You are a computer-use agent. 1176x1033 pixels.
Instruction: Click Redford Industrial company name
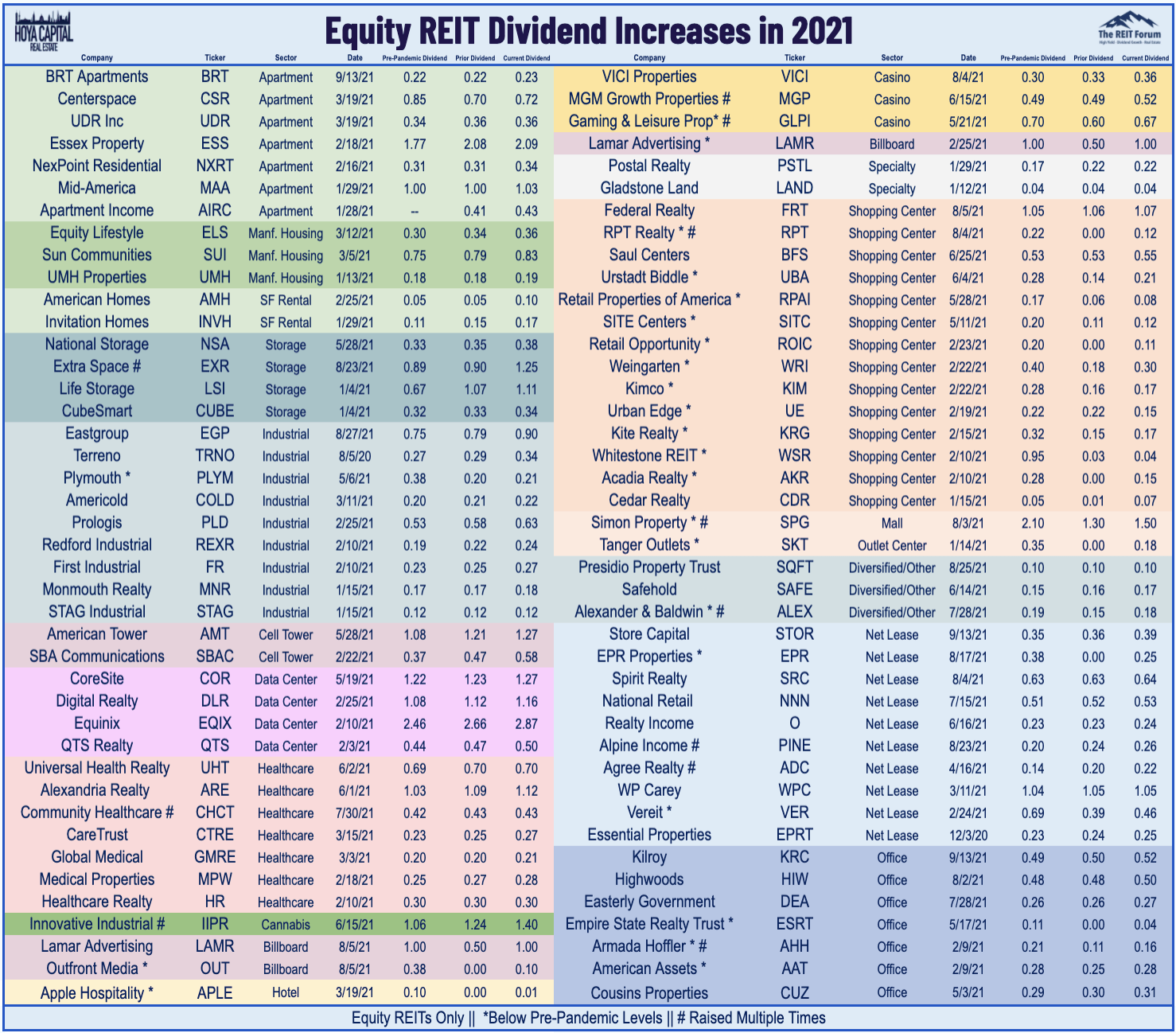coord(97,544)
